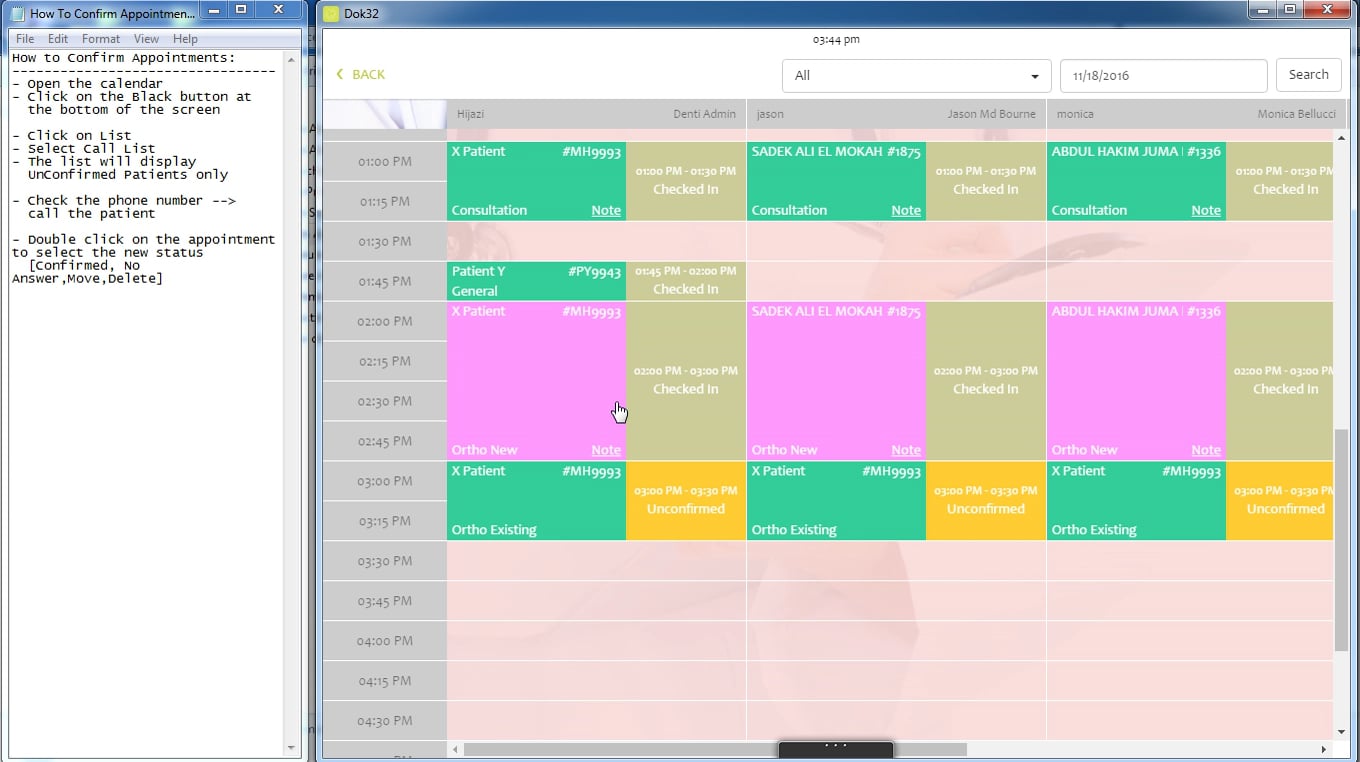
Task: Click the Notepad title bar icon
Action: coord(17,14)
